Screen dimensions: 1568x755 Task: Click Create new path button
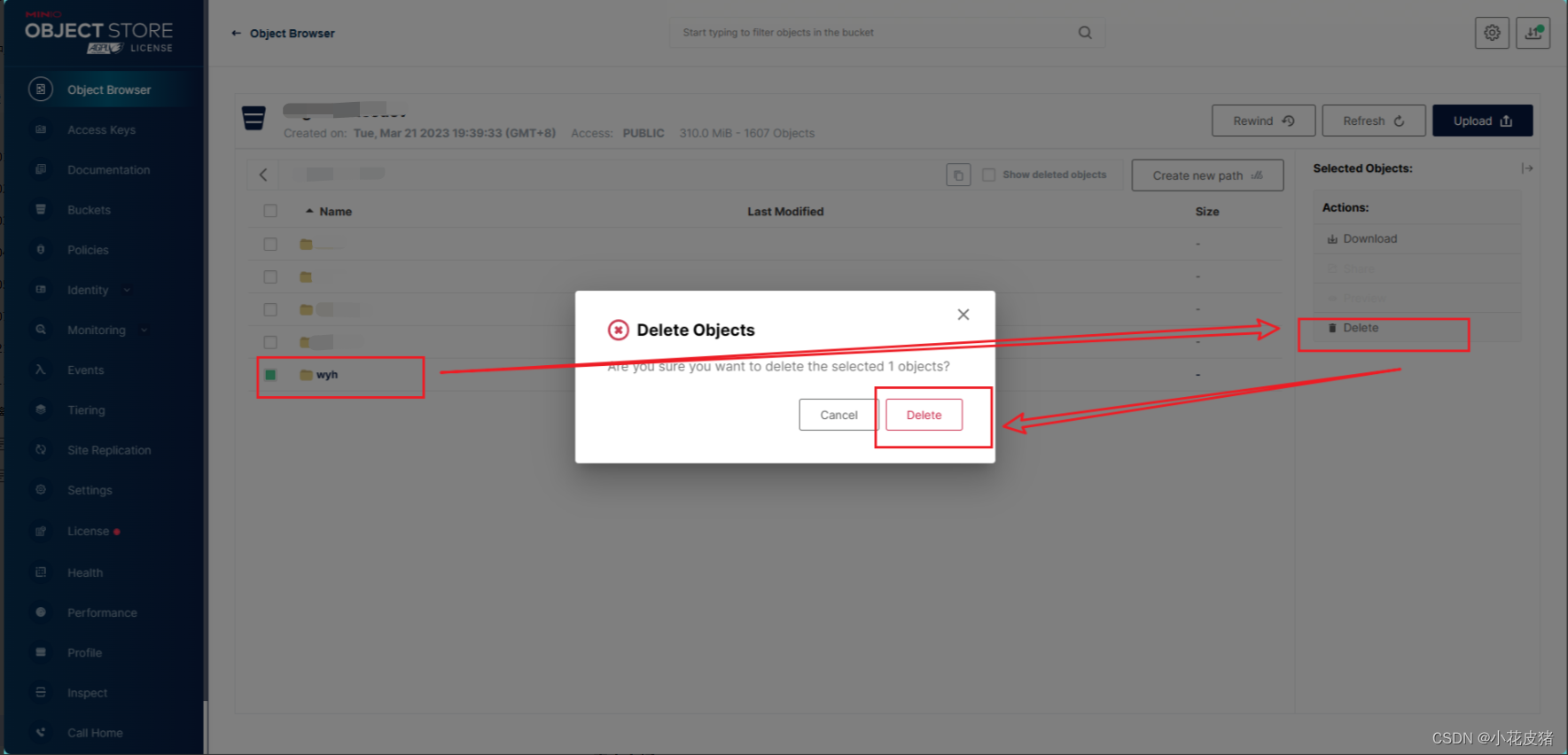(x=1207, y=175)
